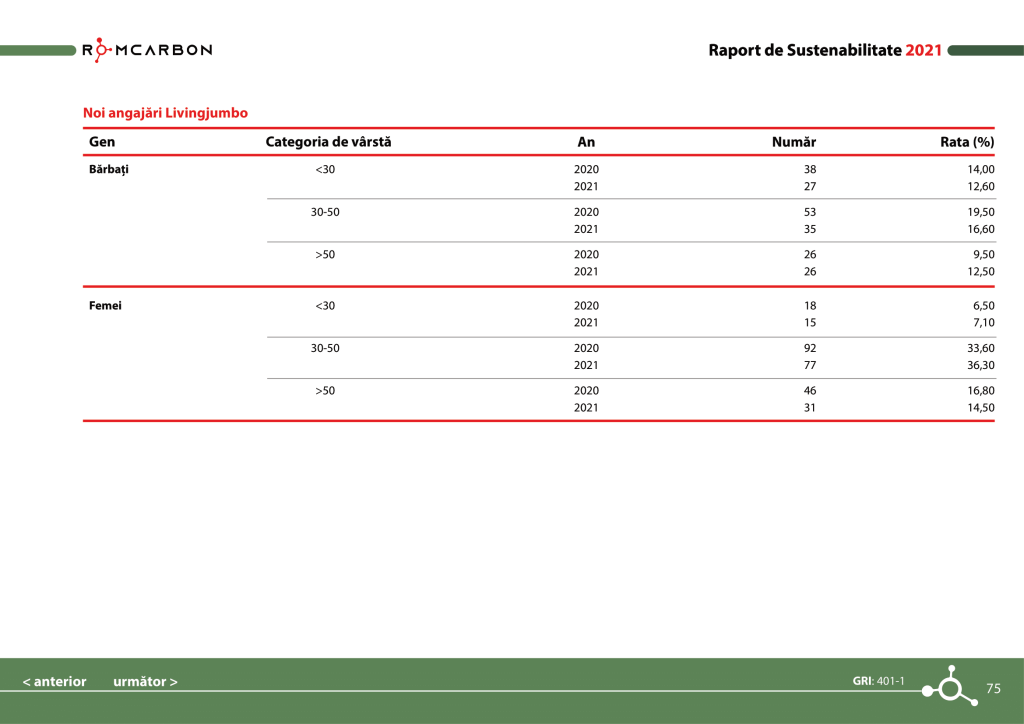Click the dark green bar after the report title

coord(985,50)
